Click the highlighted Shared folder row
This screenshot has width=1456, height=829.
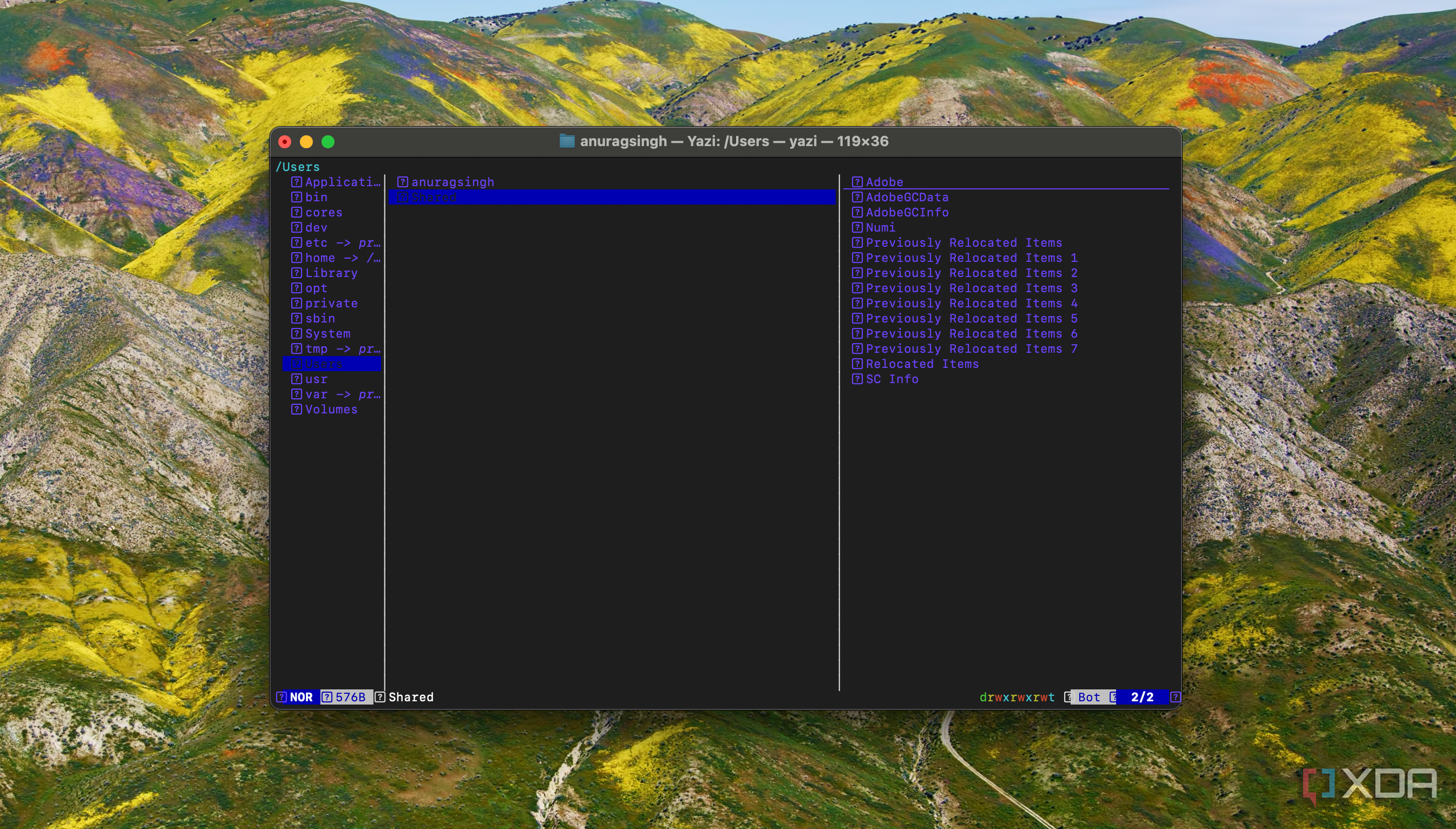click(x=612, y=198)
